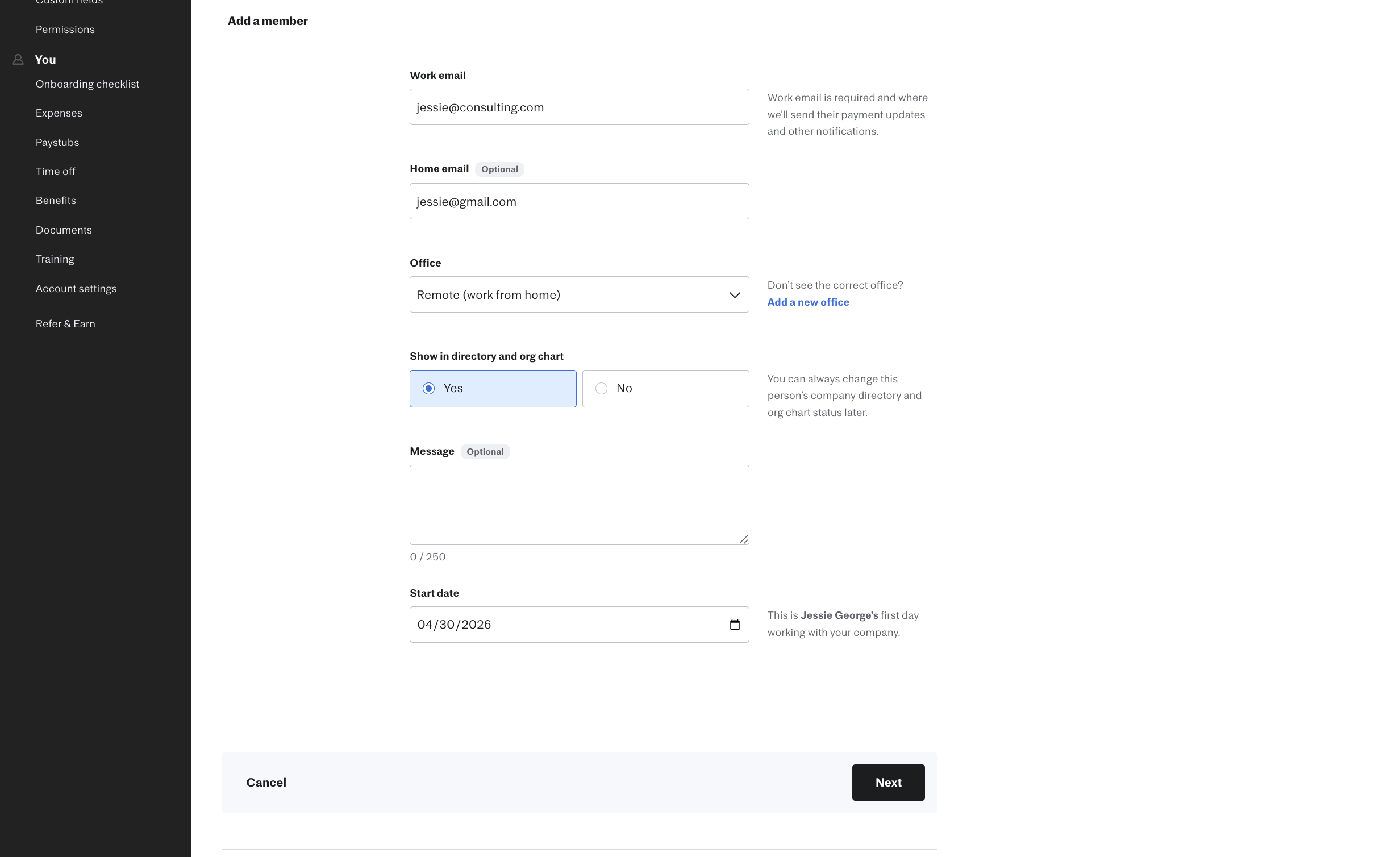Open Remote (work from home) office selector
Screen dimensions: 1400x857
568,295
